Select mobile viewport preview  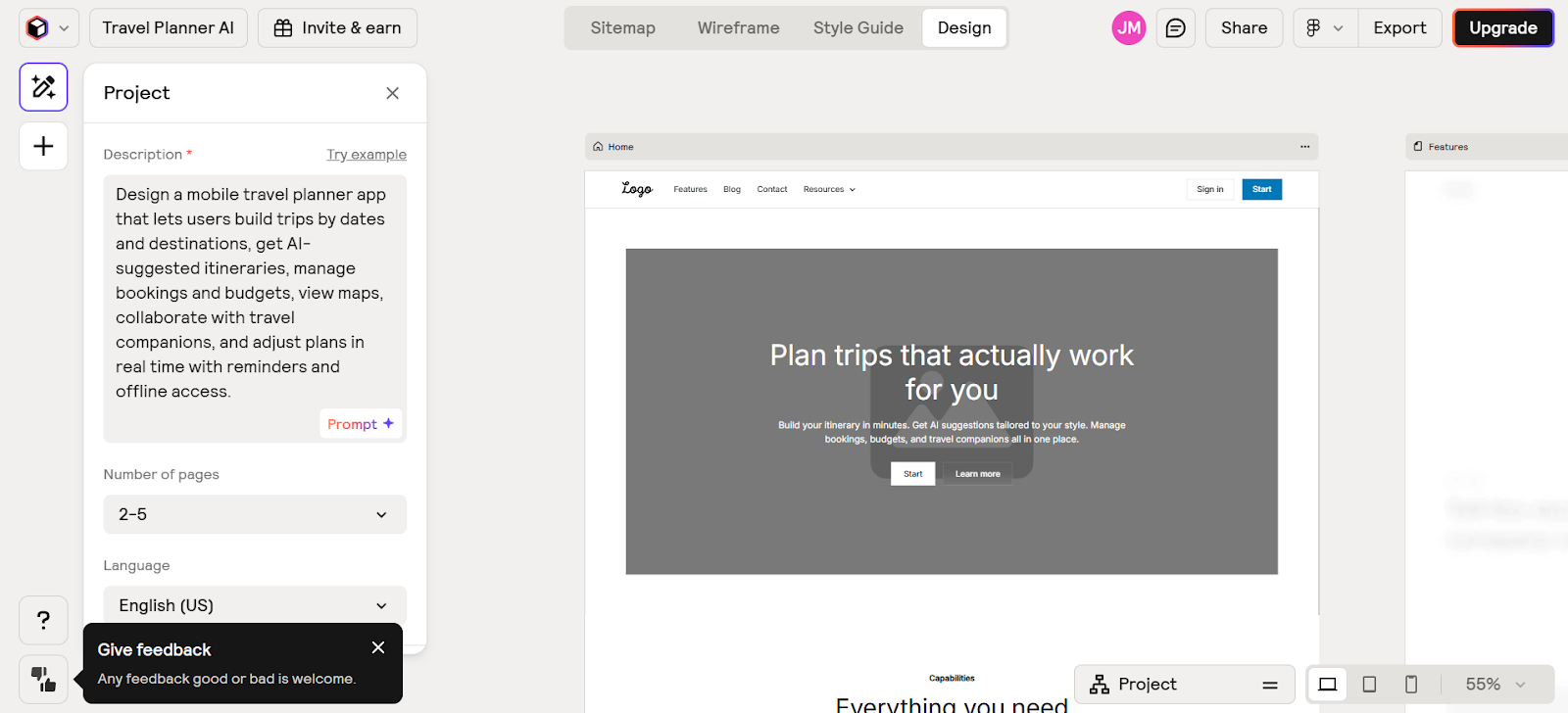[1411, 685]
